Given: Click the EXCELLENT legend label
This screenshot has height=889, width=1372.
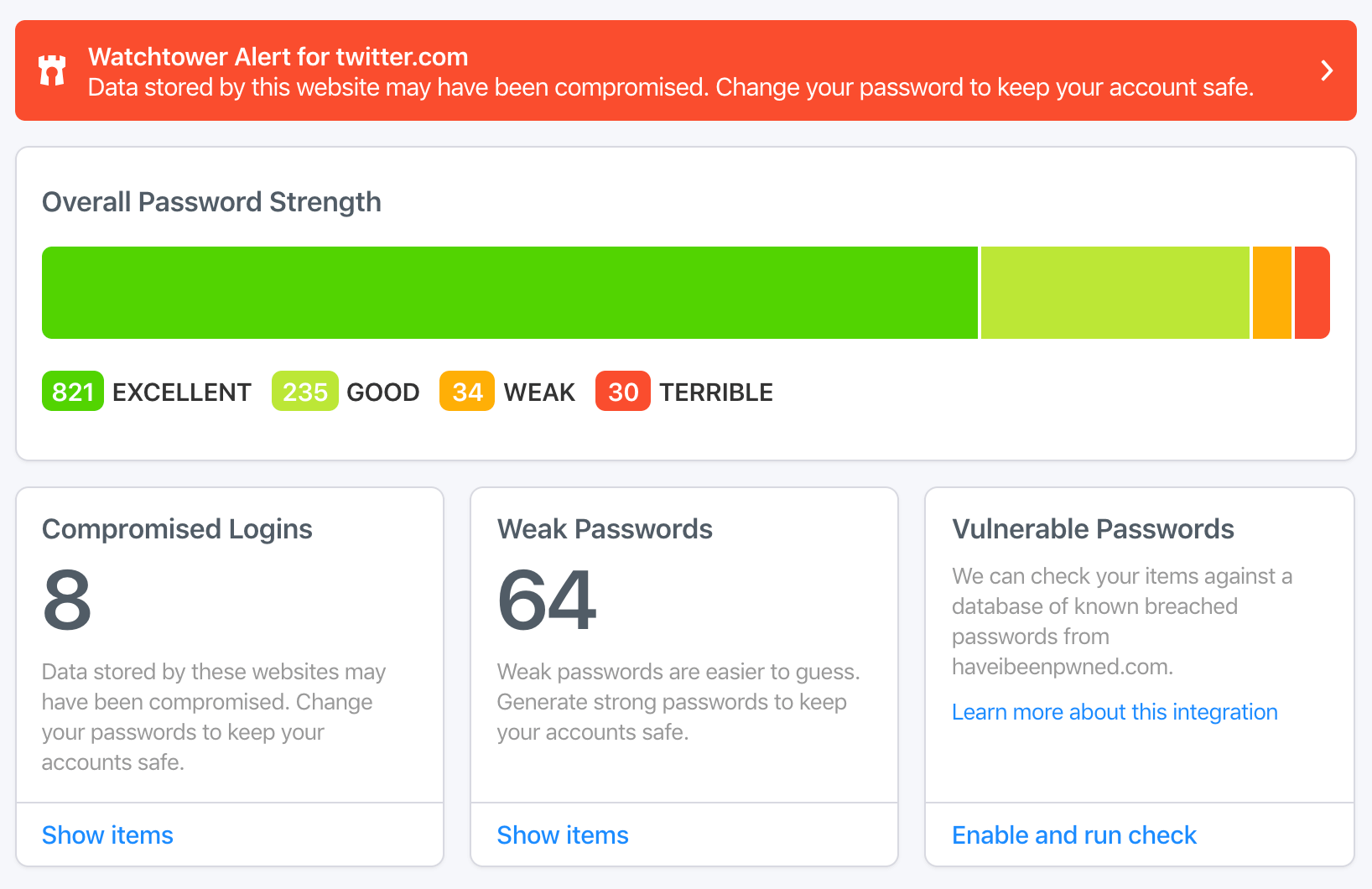Looking at the screenshot, I should [x=182, y=392].
